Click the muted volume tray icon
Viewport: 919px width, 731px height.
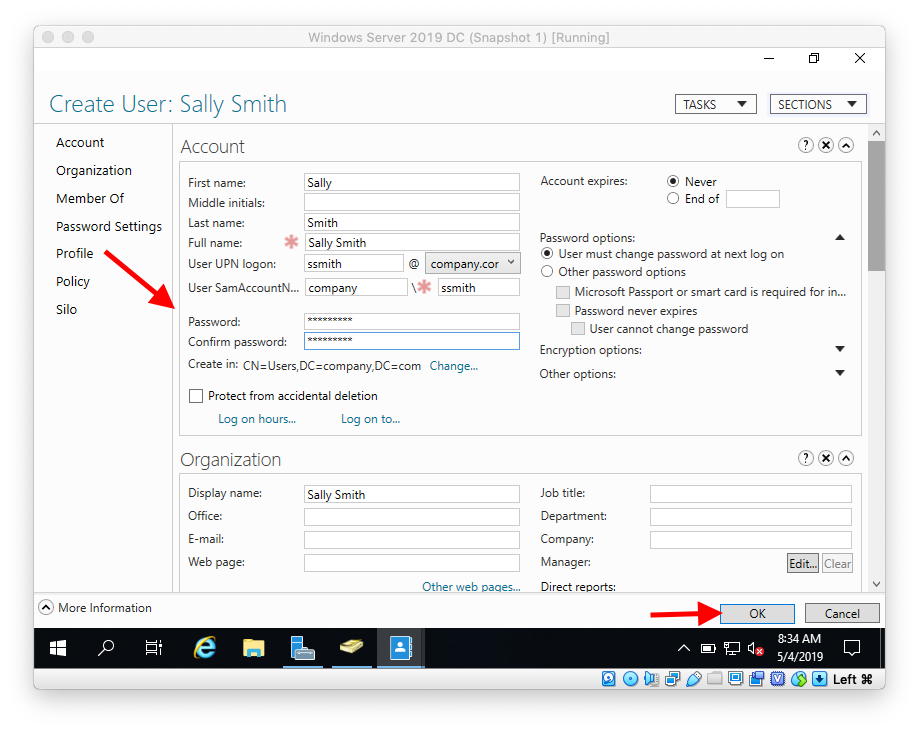tap(755, 648)
